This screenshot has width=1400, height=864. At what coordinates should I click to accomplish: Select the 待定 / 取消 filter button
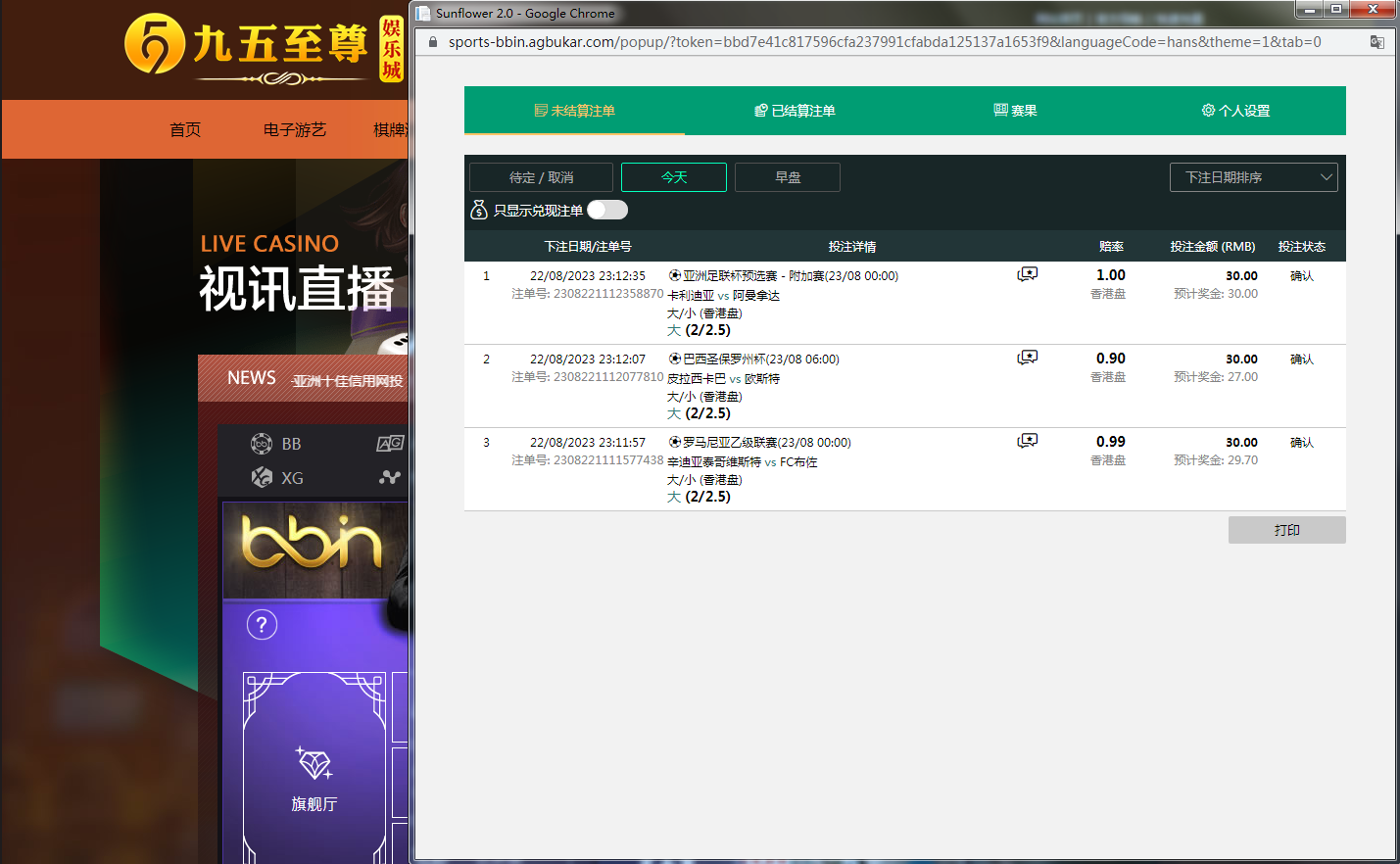click(x=541, y=177)
